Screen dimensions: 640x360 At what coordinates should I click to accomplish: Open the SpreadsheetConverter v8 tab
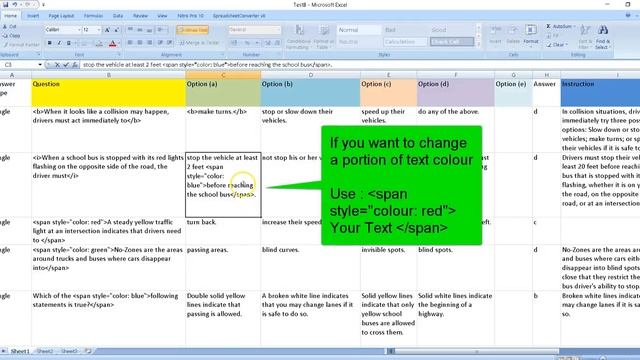pyautogui.click(x=239, y=16)
